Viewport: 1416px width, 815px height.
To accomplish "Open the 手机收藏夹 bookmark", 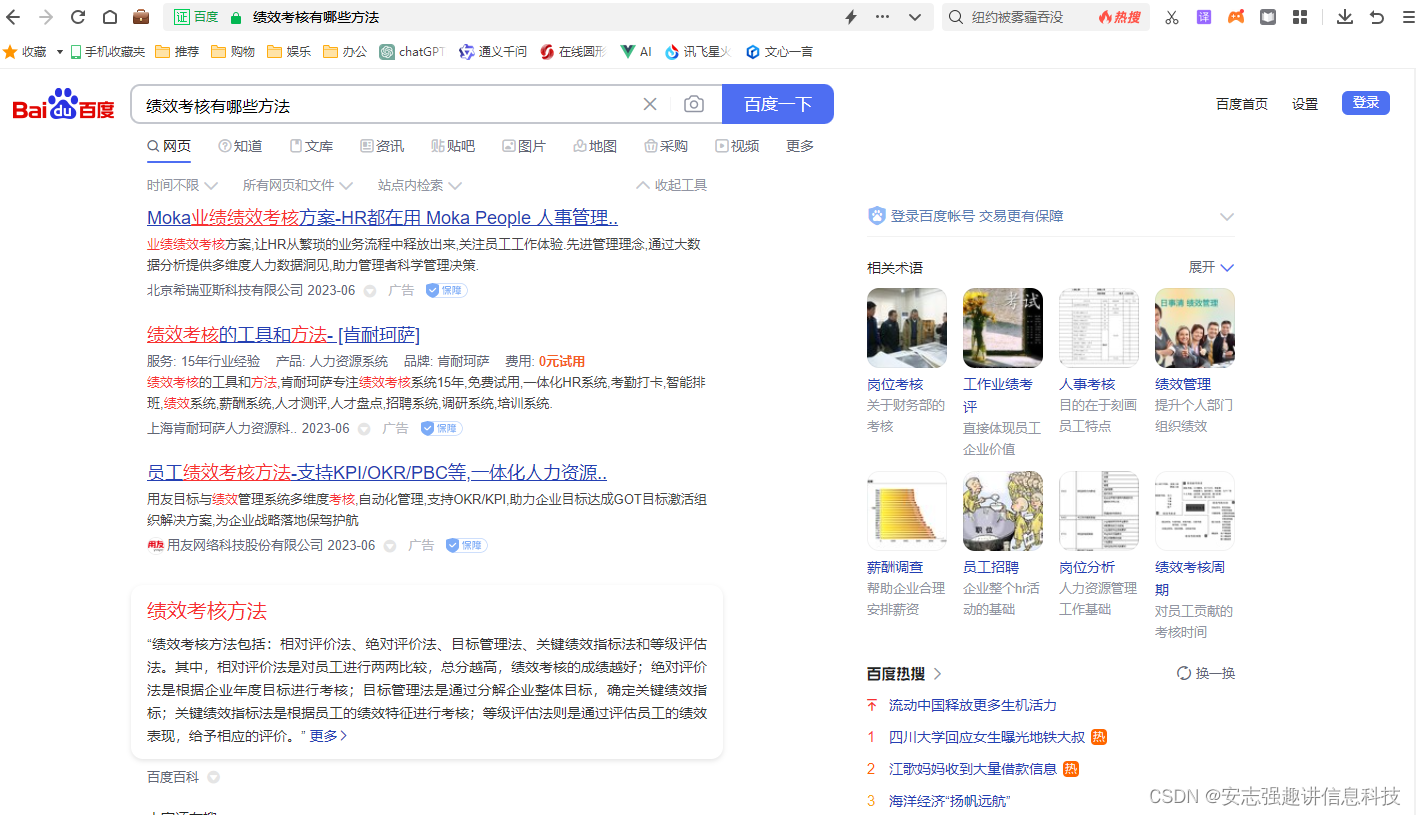I will [x=108, y=51].
